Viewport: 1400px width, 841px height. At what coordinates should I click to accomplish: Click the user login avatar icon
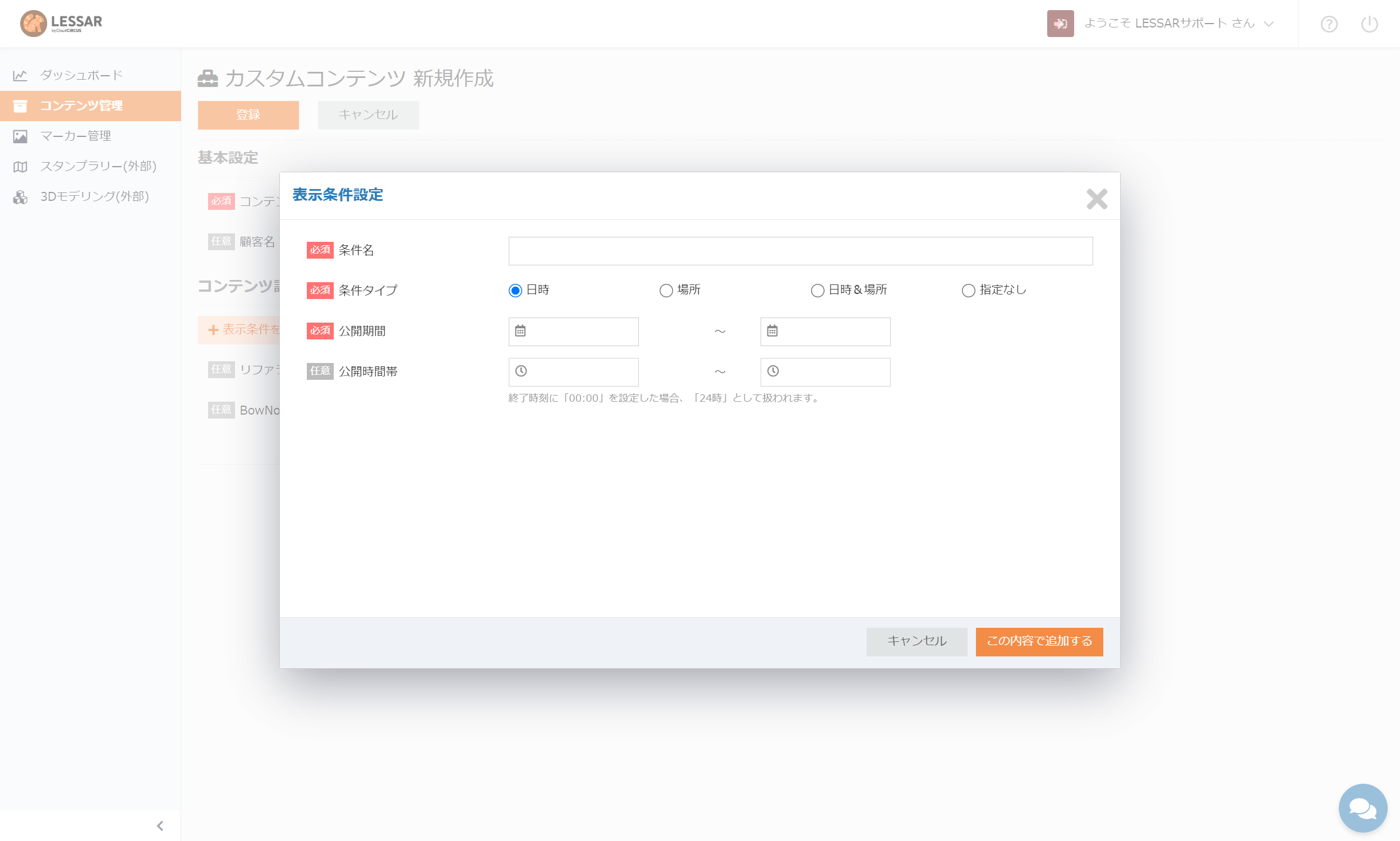tap(1060, 23)
